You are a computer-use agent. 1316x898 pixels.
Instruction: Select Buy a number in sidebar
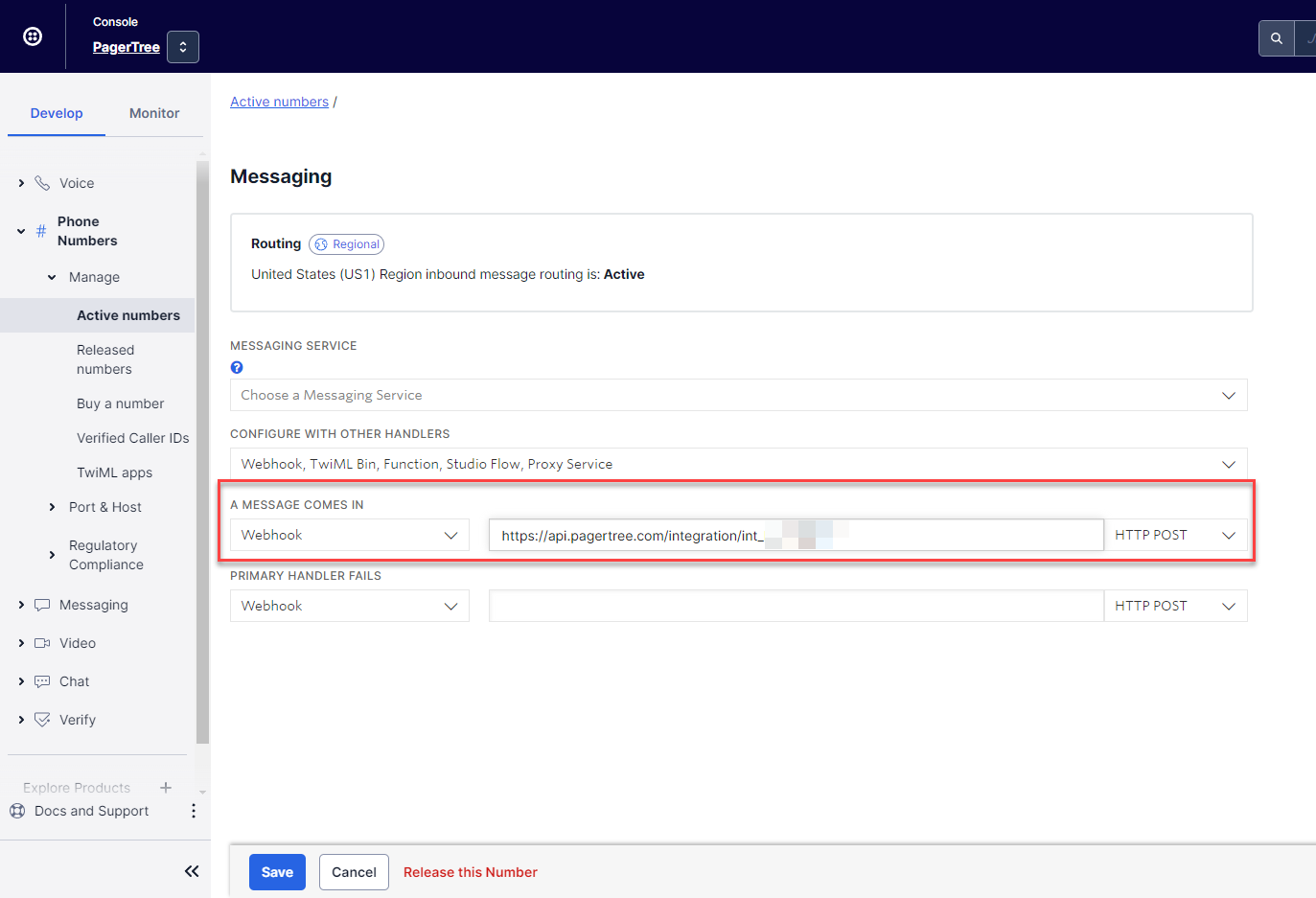point(120,403)
